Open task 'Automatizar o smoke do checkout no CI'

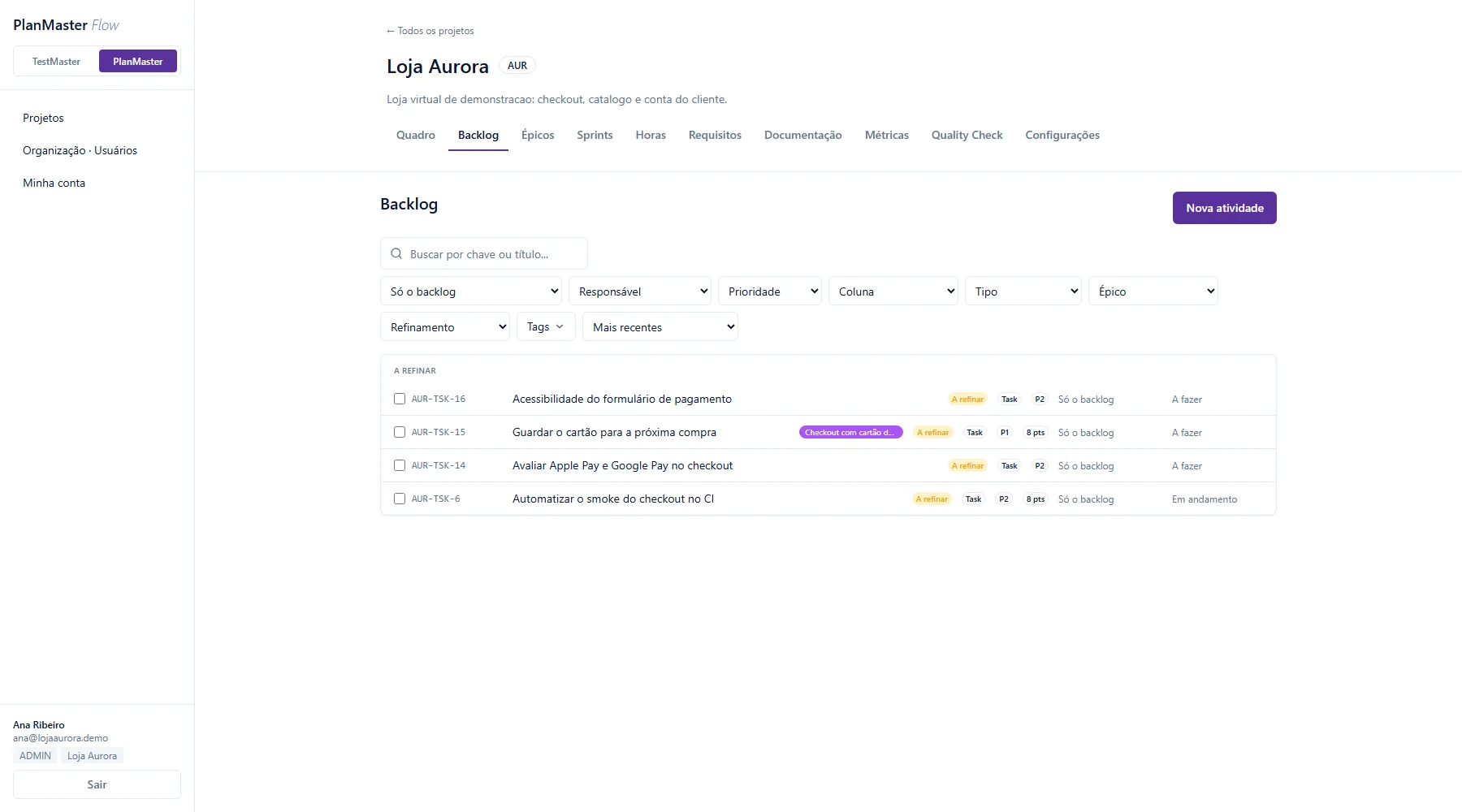(x=613, y=499)
